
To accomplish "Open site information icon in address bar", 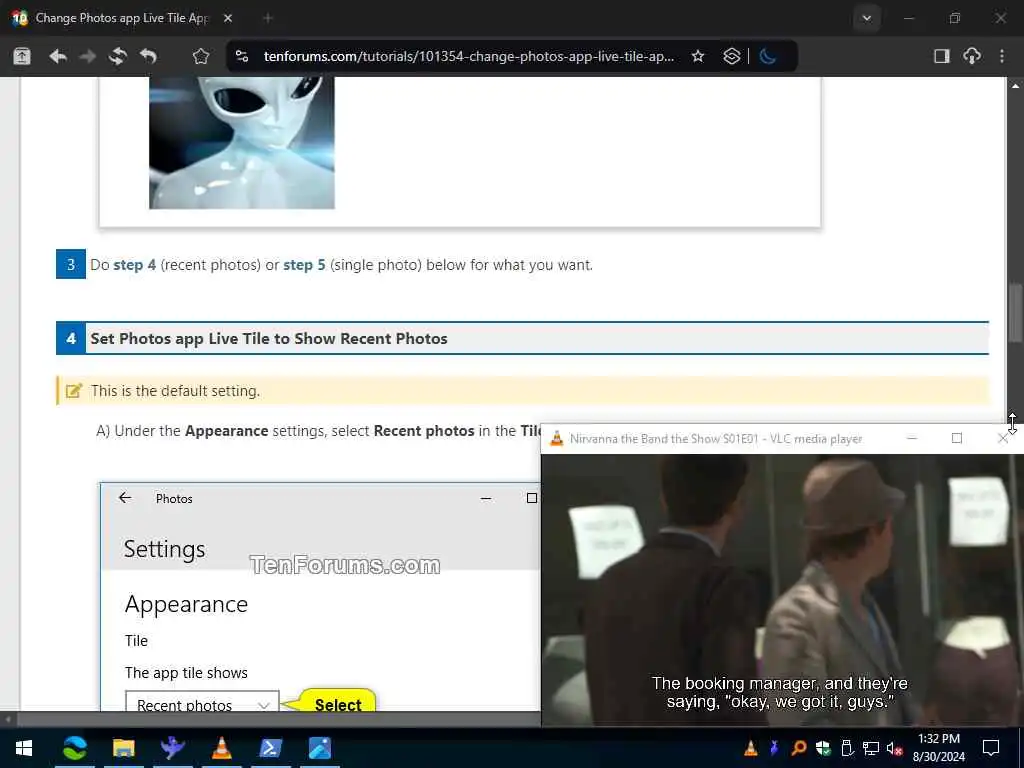I will tap(242, 56).
